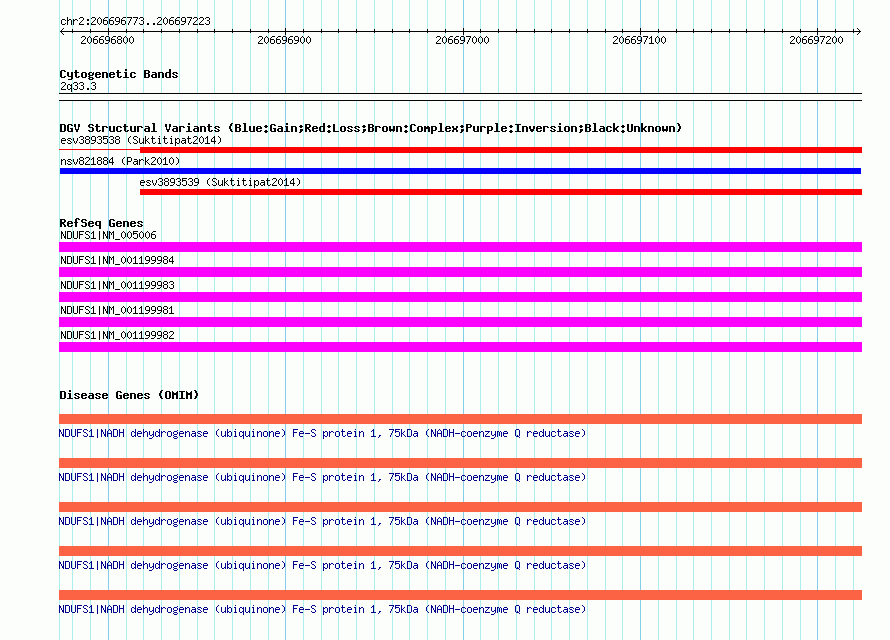Screen dimensions: 890x640
Task: Open the NDUFS1|NM_005006 transcript label
Action: click(x=108, y=235)
